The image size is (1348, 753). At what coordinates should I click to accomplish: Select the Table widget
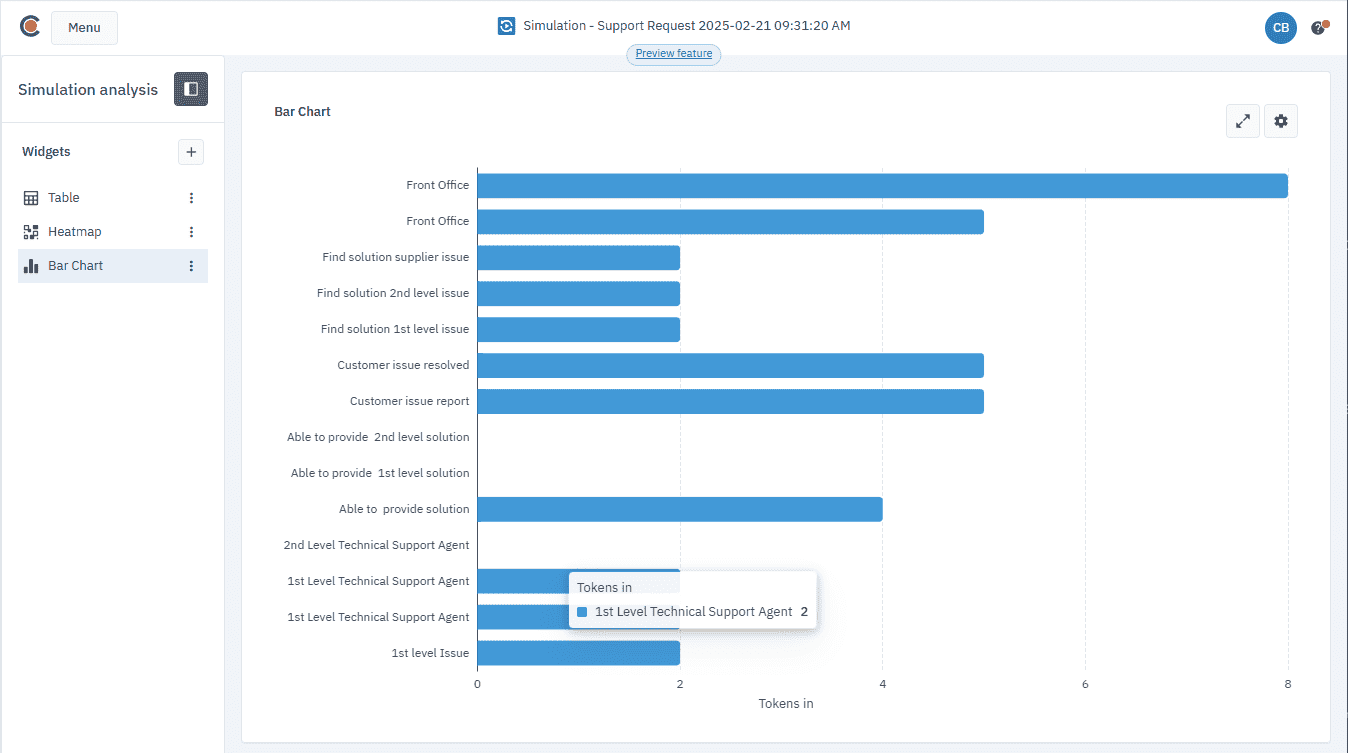(x=113, y=198)
